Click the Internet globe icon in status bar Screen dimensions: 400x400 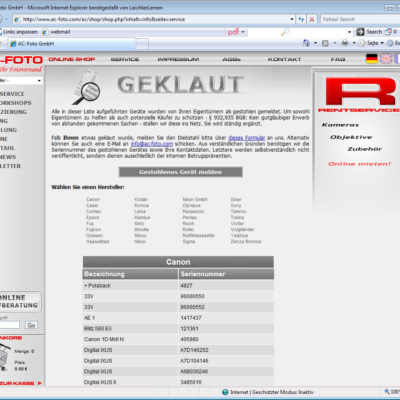pos(225,392)
